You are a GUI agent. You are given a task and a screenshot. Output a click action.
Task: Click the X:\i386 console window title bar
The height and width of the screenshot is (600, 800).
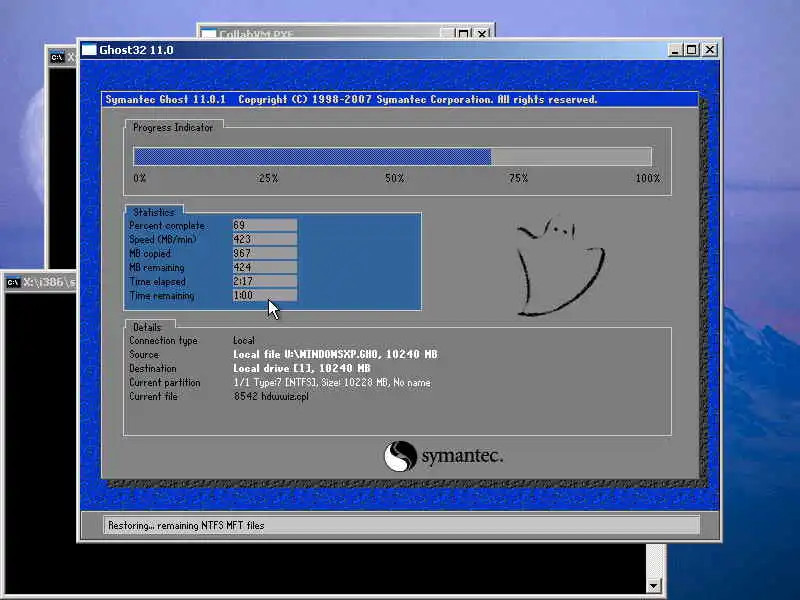tap(41, 282)
